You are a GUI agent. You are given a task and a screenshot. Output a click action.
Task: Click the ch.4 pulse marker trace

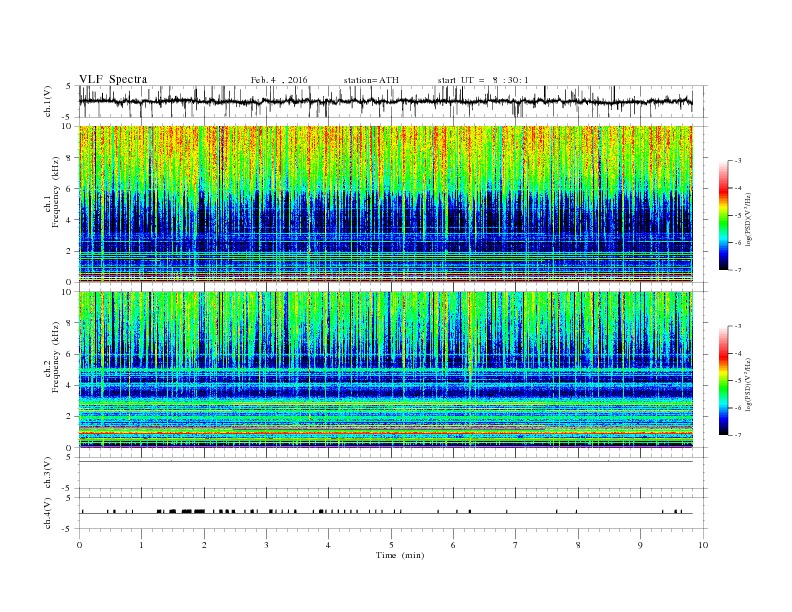tap(386, 512)
